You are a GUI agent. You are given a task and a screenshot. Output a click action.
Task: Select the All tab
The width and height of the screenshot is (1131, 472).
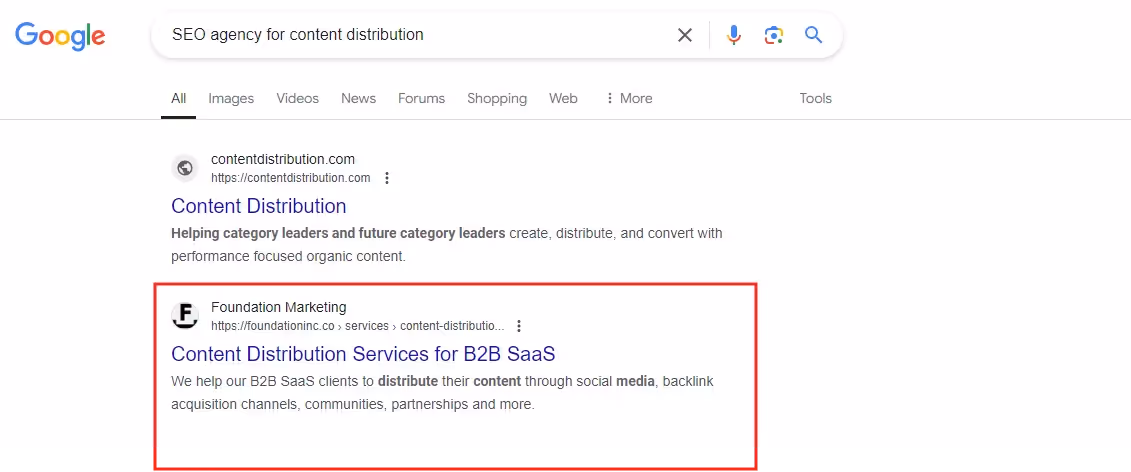(x=178, y=98)
